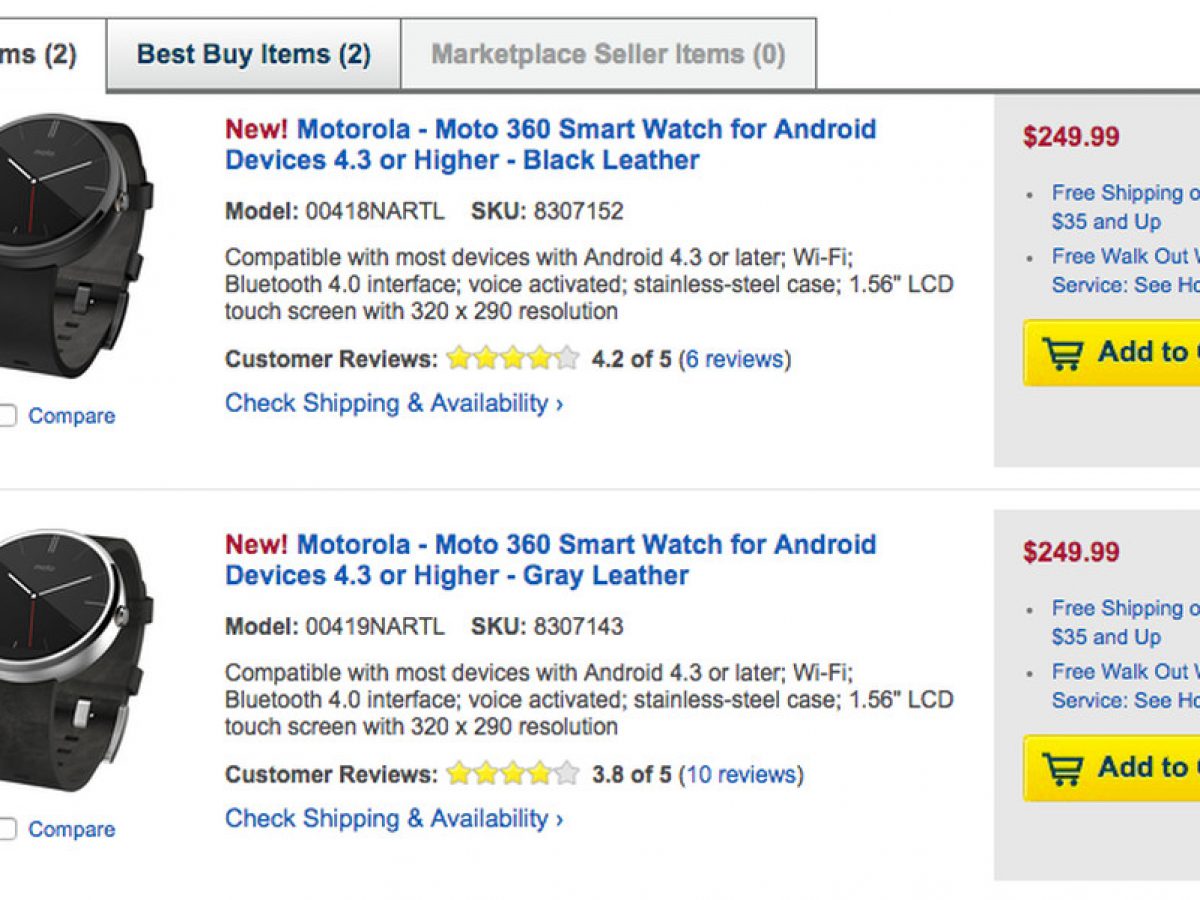Viewport: 1200px width, 900px height.
Task: Click star rating for Gray Leather watch
Action: (512, 774)
